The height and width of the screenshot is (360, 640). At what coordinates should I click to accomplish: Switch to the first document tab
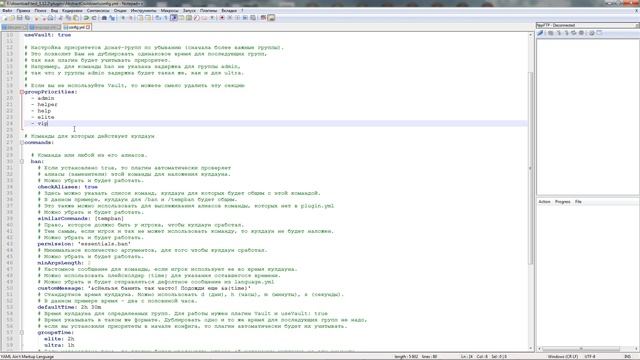point(13,27)
